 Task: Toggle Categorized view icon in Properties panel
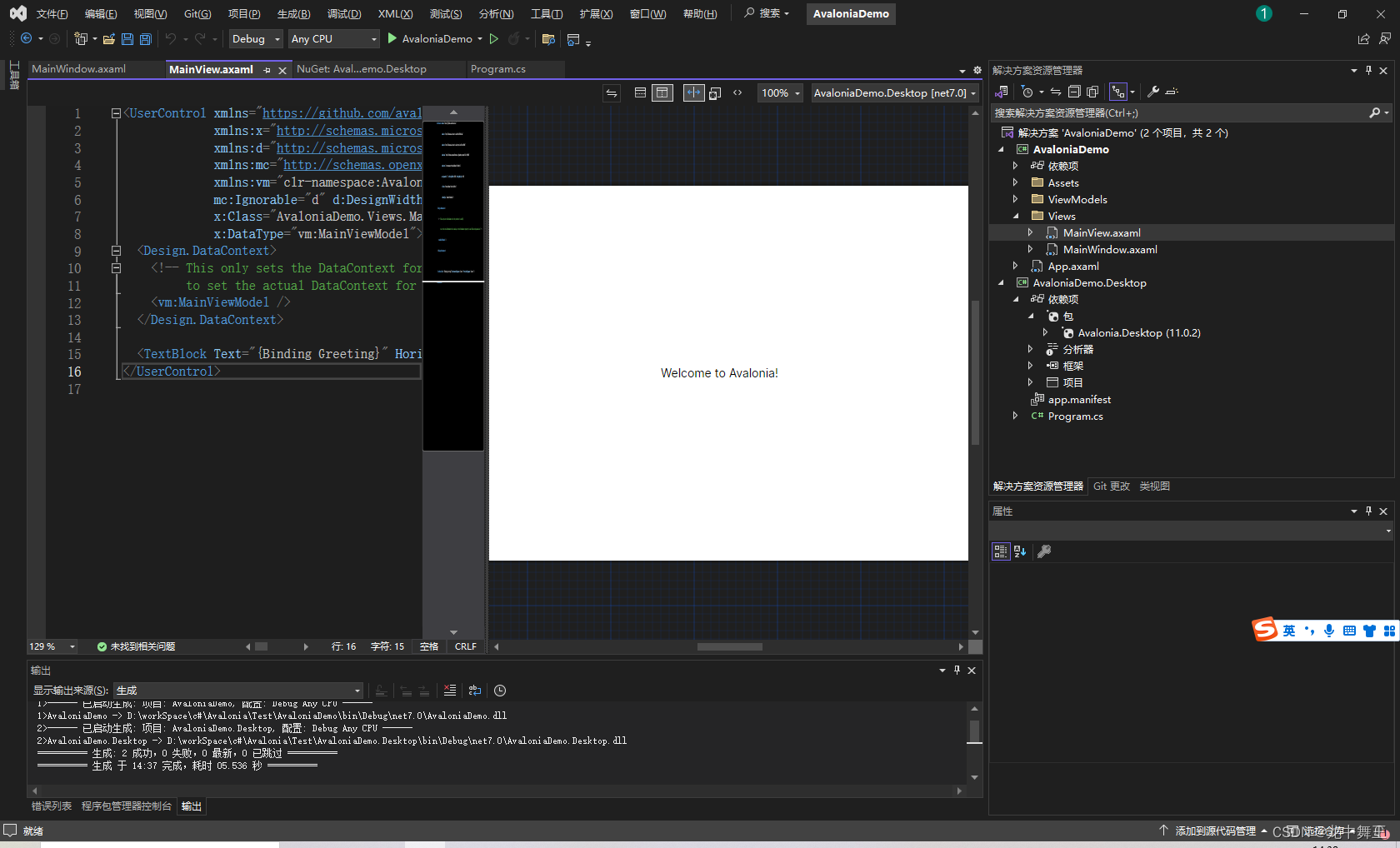point(1001,551)
